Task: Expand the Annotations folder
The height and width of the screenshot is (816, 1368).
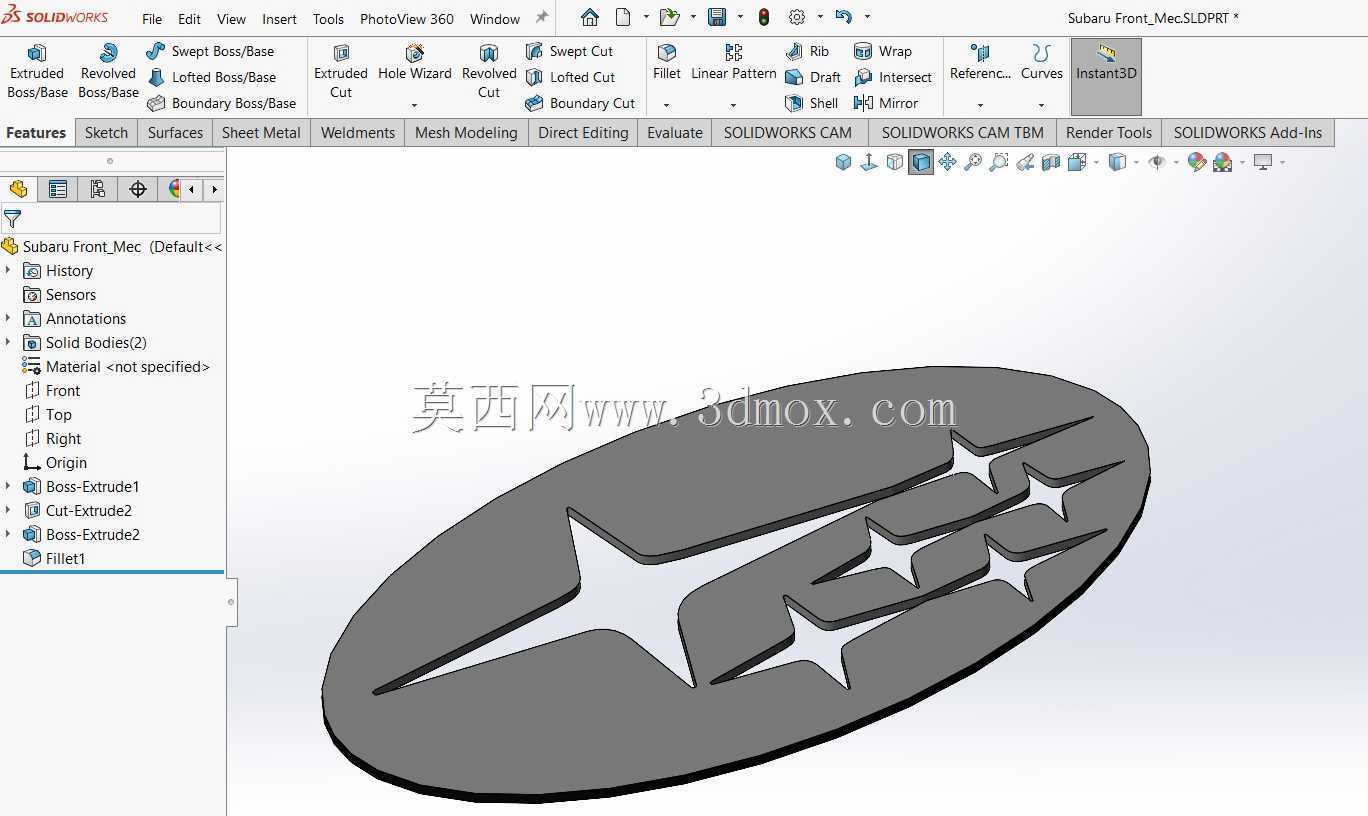Action: click(8, 318)
